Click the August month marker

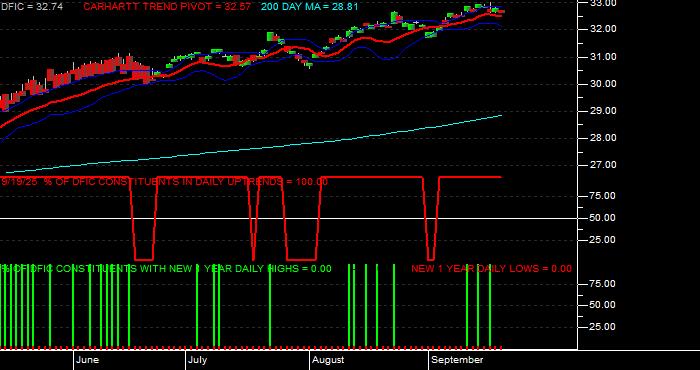tap(328, 360)
